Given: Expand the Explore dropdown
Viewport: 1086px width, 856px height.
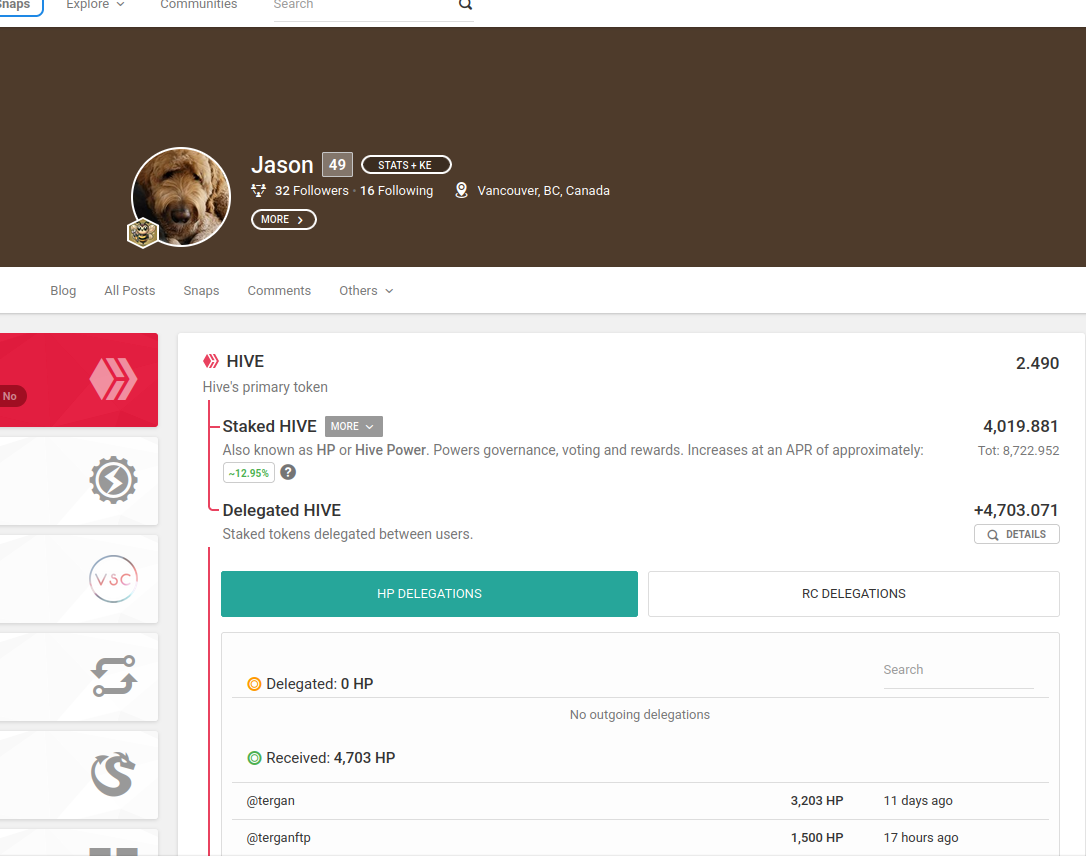Looking at the screenshot, I should [x=96, y=4].
